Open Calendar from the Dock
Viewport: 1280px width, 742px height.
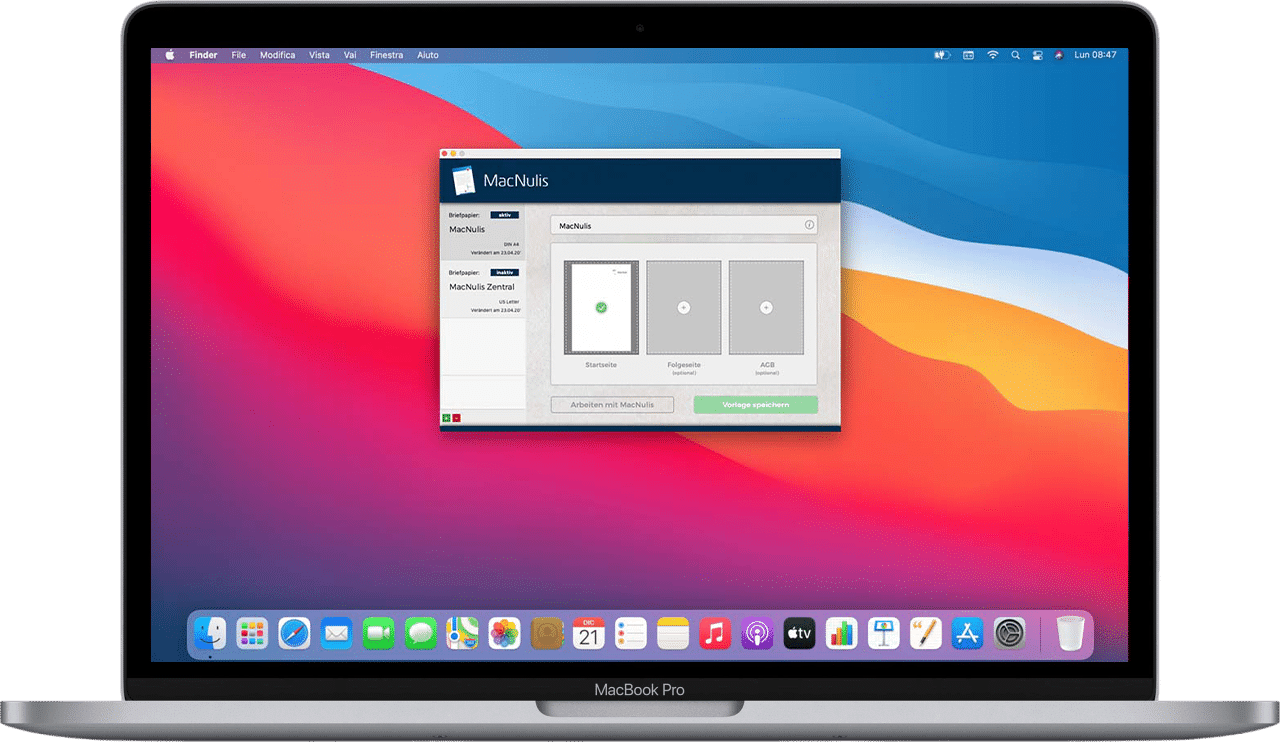589,633
